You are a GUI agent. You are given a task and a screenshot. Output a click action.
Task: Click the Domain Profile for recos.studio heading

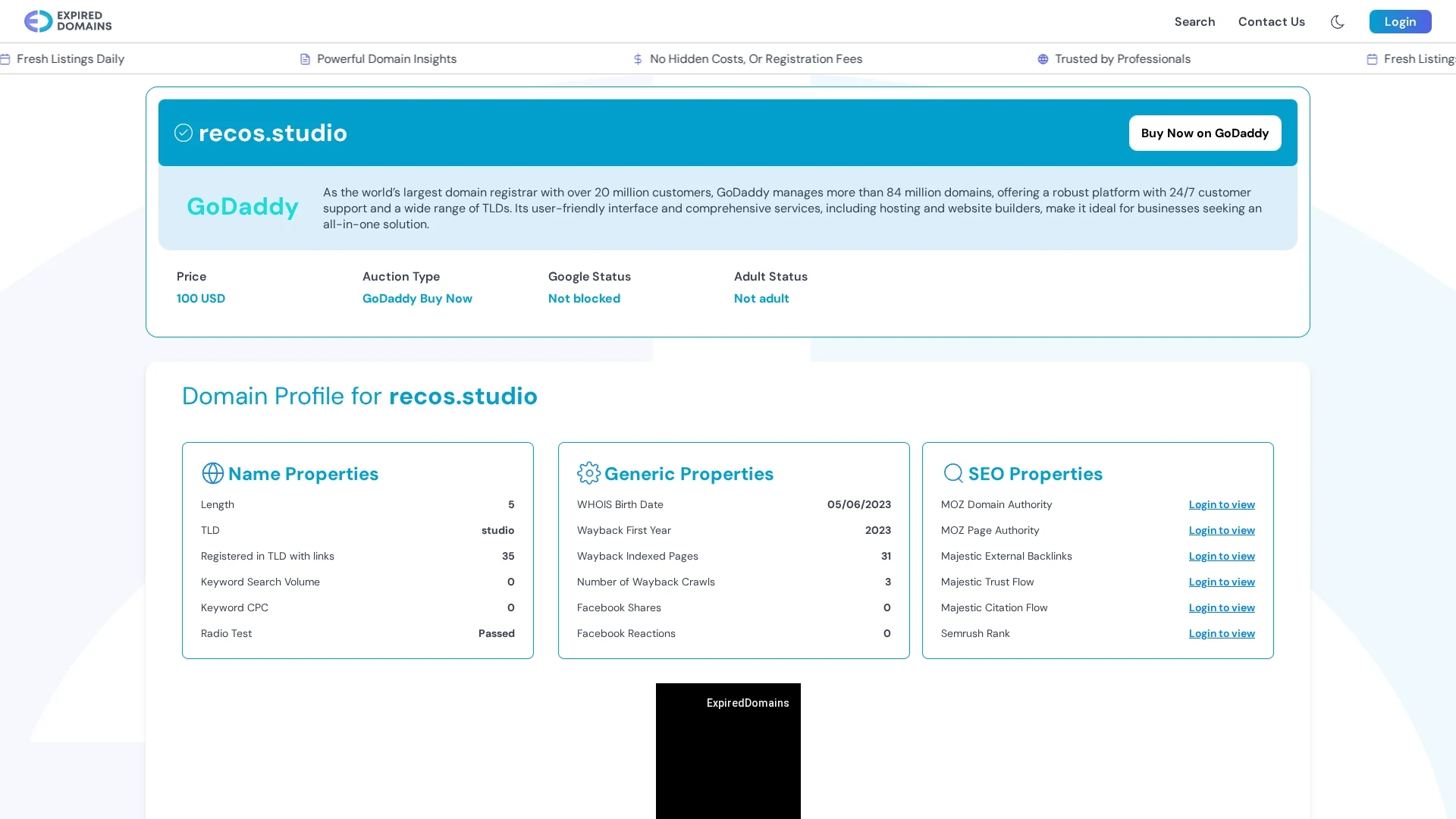tap(359, 396)
